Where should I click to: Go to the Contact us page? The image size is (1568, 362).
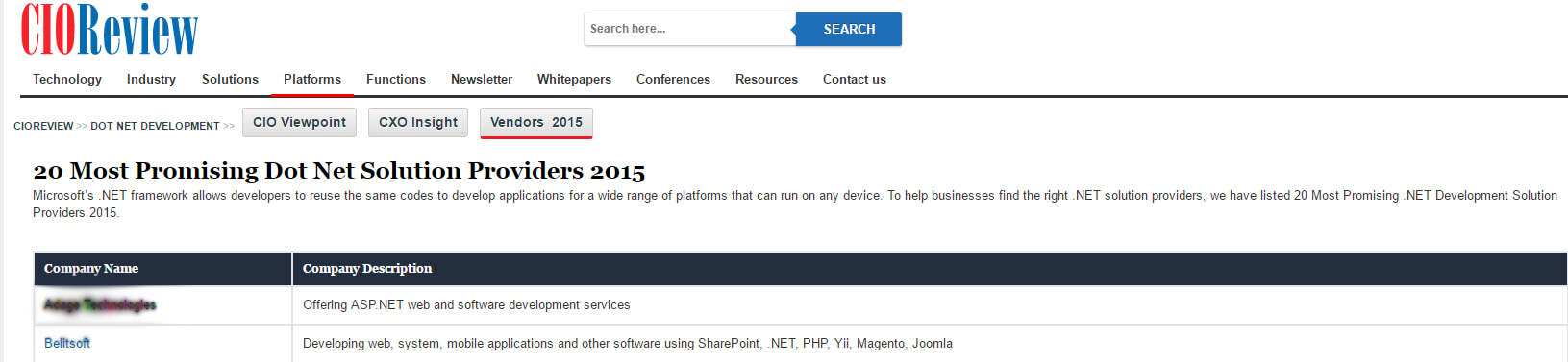[855, 80]
